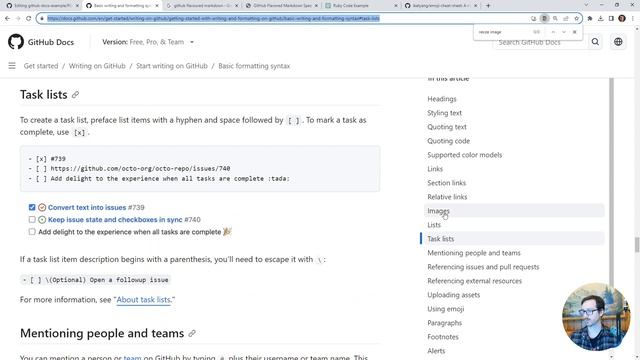Click the open-issue icon next to Keep issue state
The width and height of the screenshot is (640, 360).
[42, 220]
